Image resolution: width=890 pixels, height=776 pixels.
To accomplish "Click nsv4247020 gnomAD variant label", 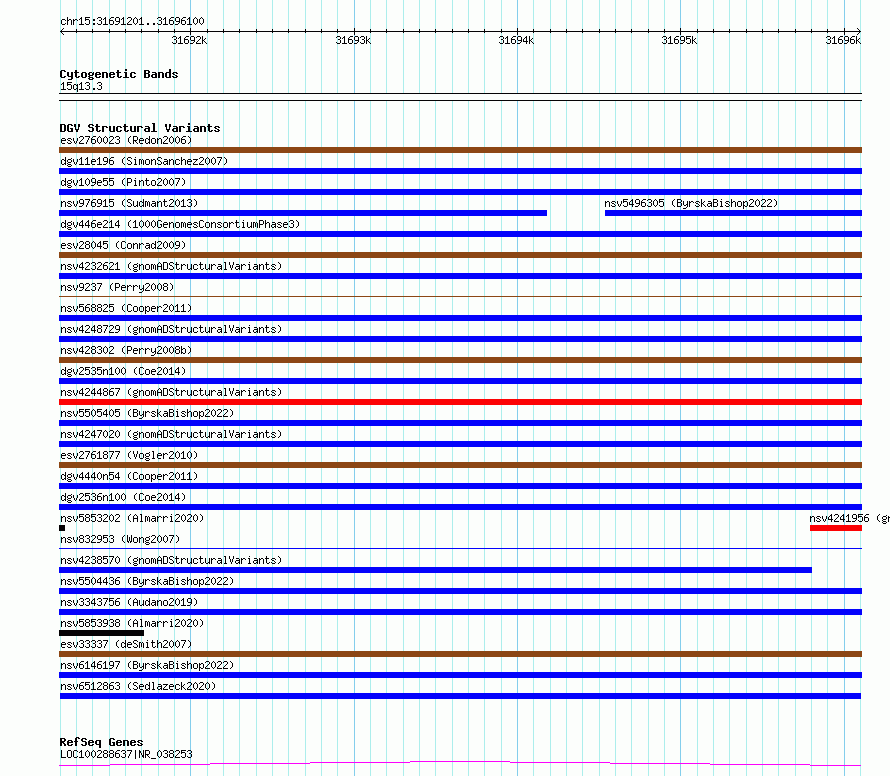I will (171, 434).
